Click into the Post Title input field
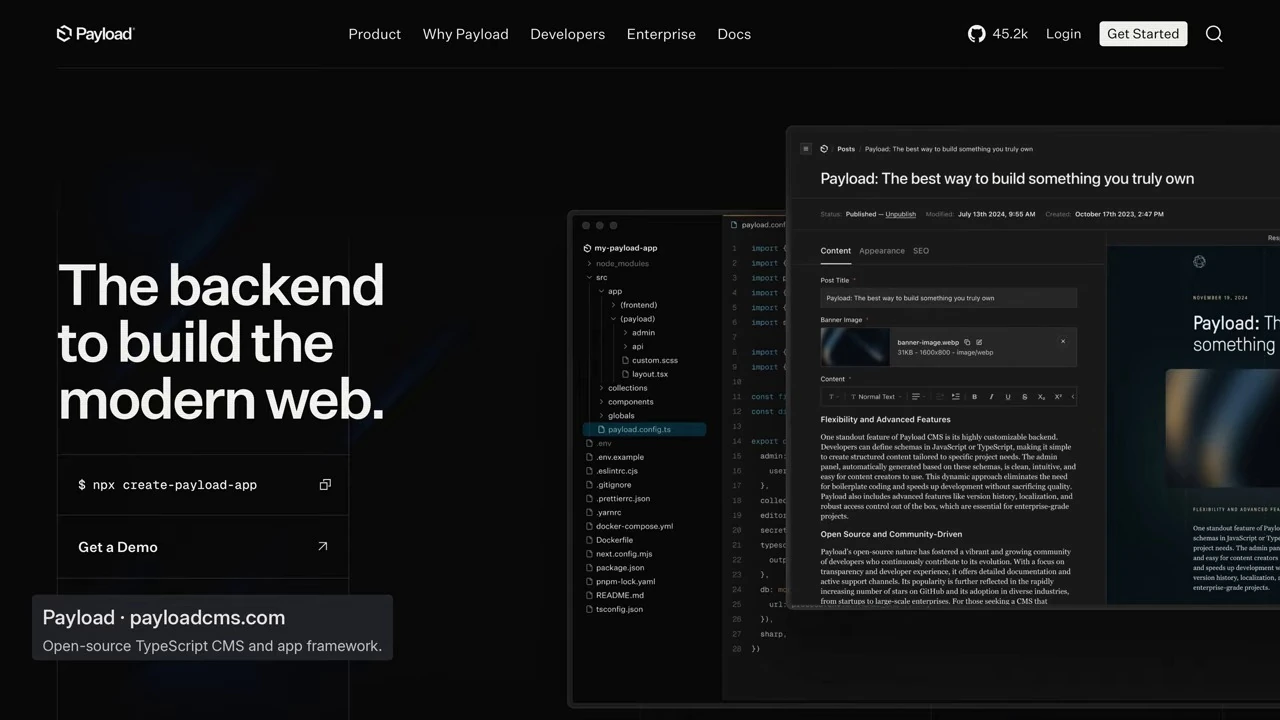The width and height of the screenshot is (1280, 720). pos(949,298)
